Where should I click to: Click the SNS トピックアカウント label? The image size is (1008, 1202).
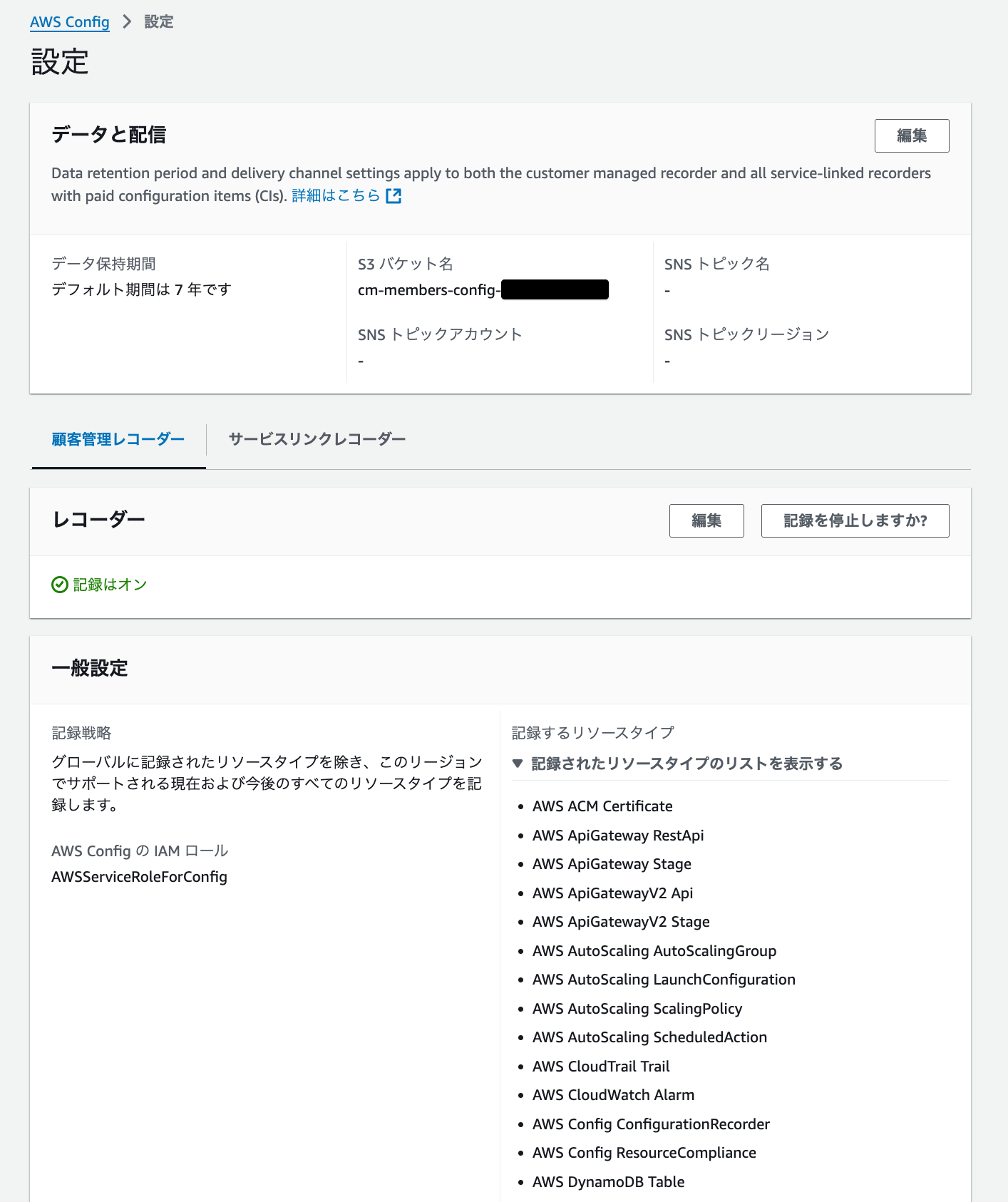point(440,334)
